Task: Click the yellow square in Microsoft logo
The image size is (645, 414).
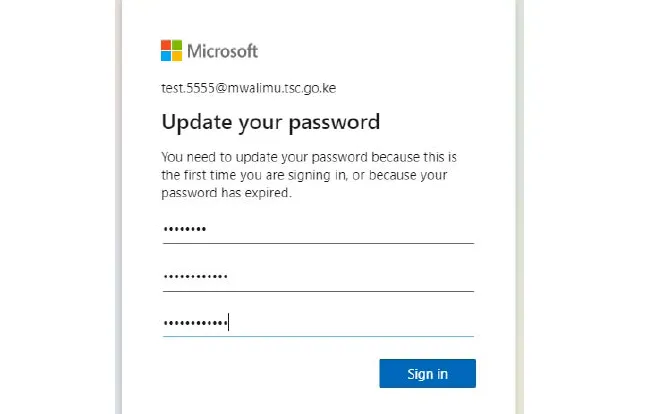Action: [177, 56]
